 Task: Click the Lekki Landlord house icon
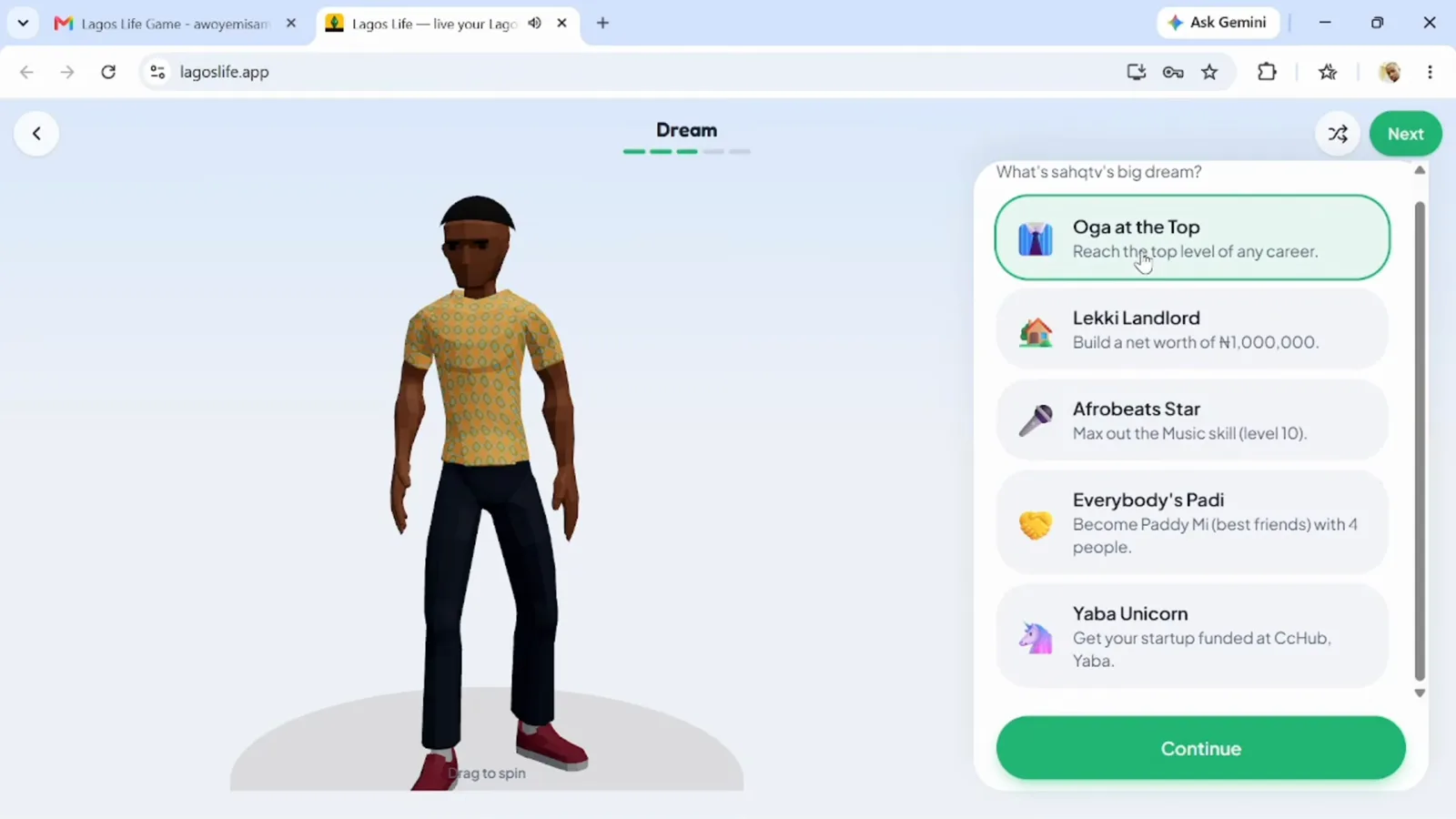[x=1036, y=330]
